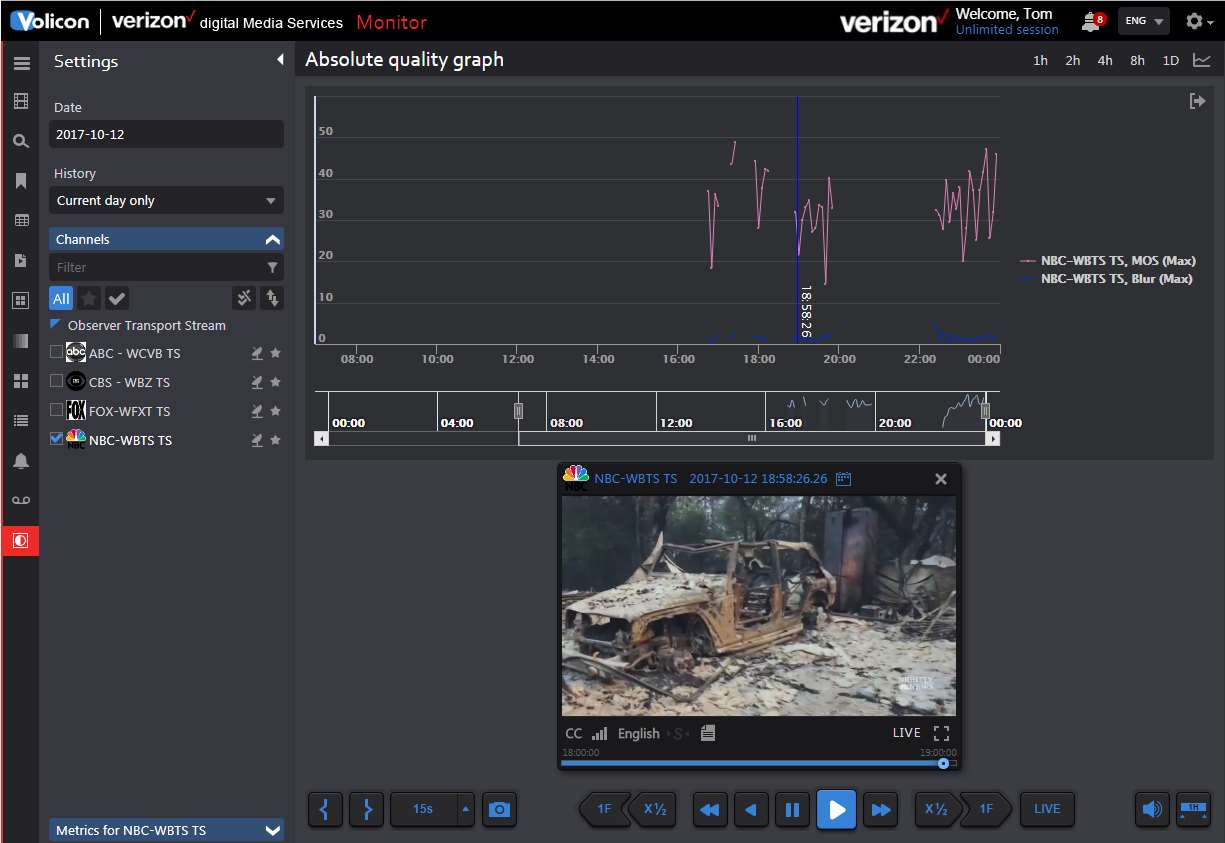Viewport: 1225px width, 843px height.
Task: Open the bookmarks sidebar icon
Action: tap(21, 181)
